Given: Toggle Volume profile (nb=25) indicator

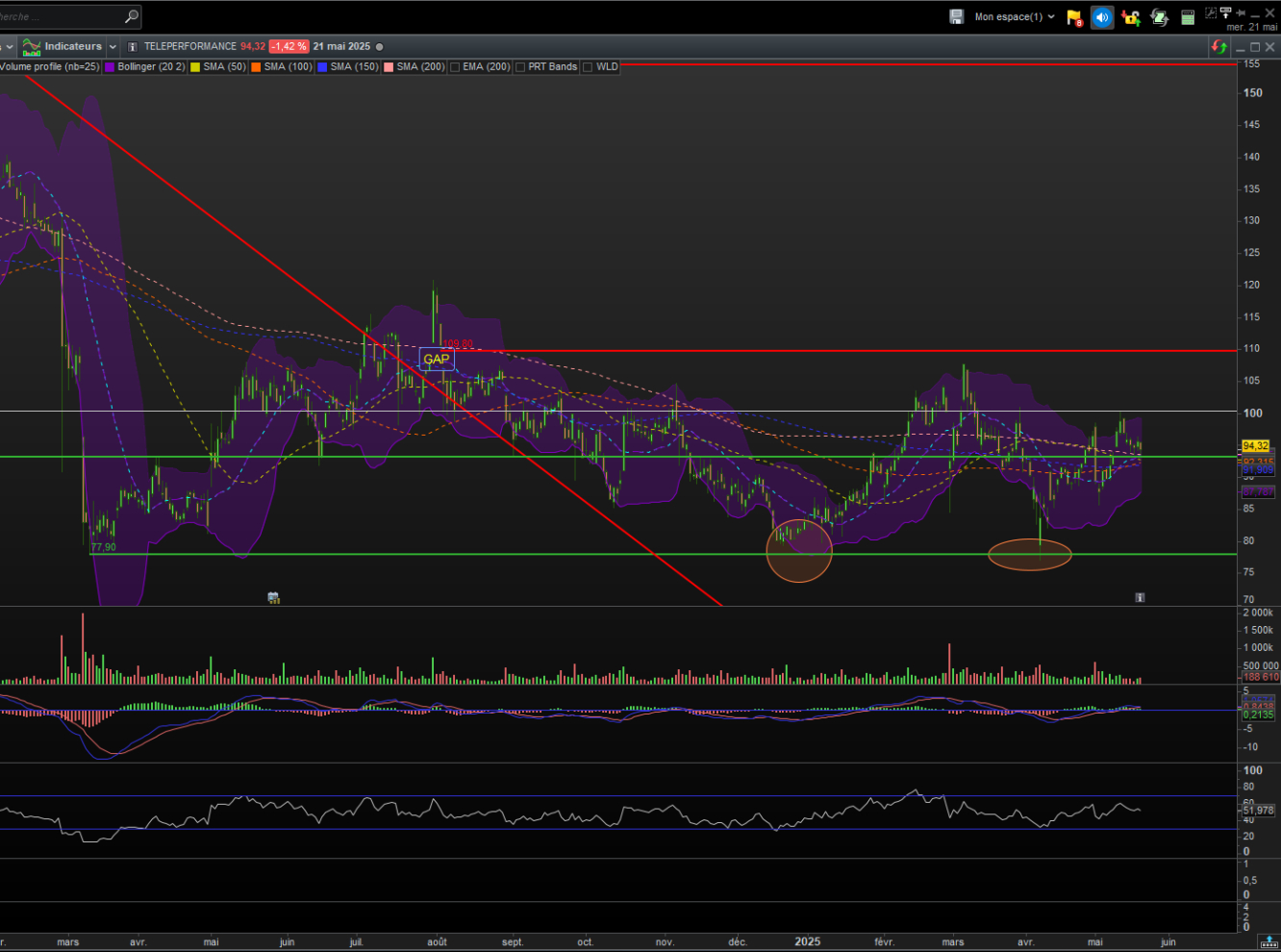Looking at the screenshot, I should (50, 66).
